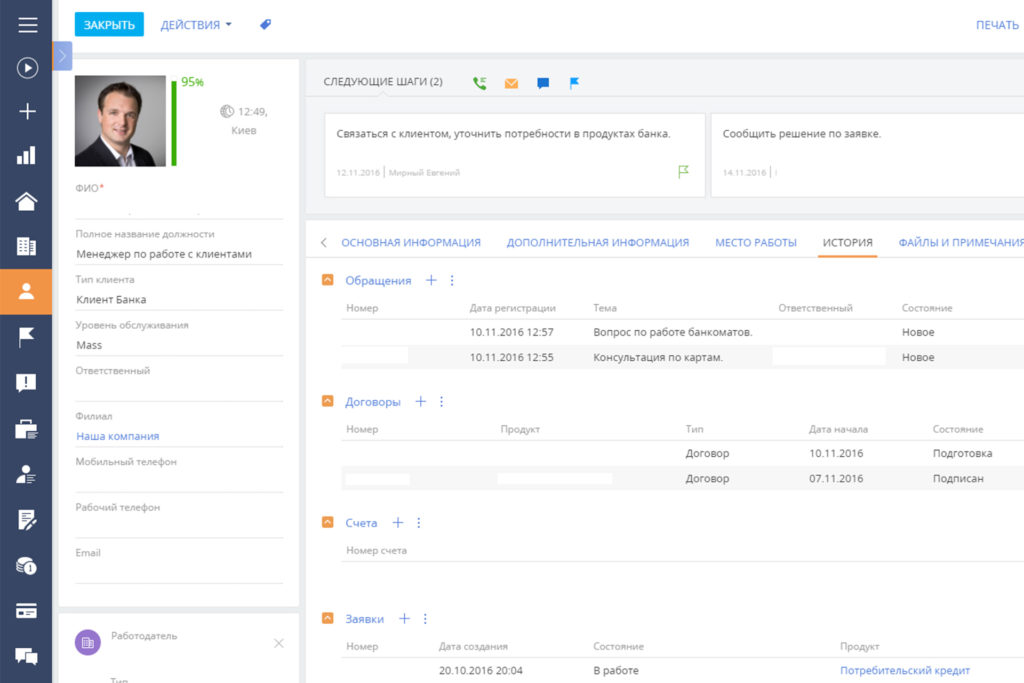The height and width of the screenshot is (683, 1024).
Task: Open the Действия dropdown menu
Action: [x=196, y=25]
